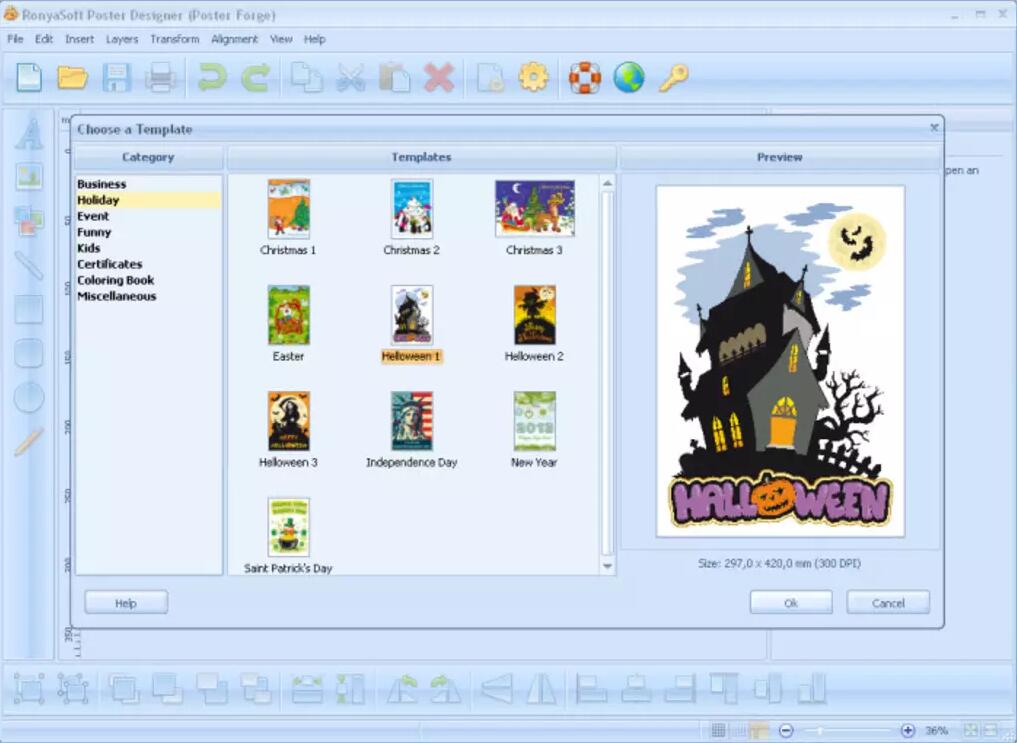Click the Save floppy disk icon
The width and height of the screenshot is (1017, 743).
point(117,78)
